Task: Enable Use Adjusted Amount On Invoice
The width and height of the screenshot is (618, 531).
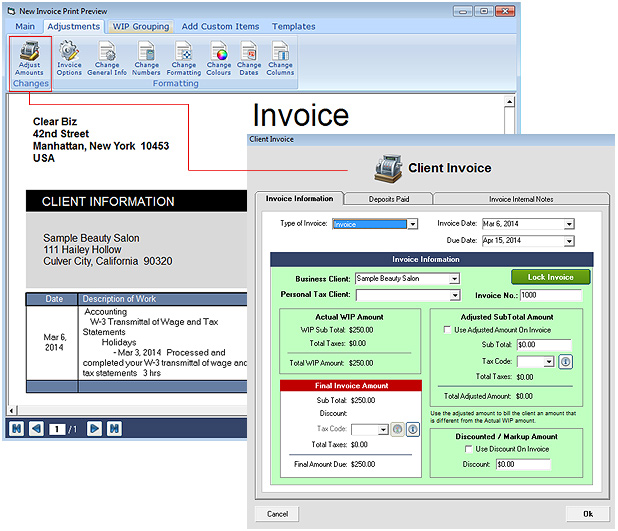Action: 447,330
